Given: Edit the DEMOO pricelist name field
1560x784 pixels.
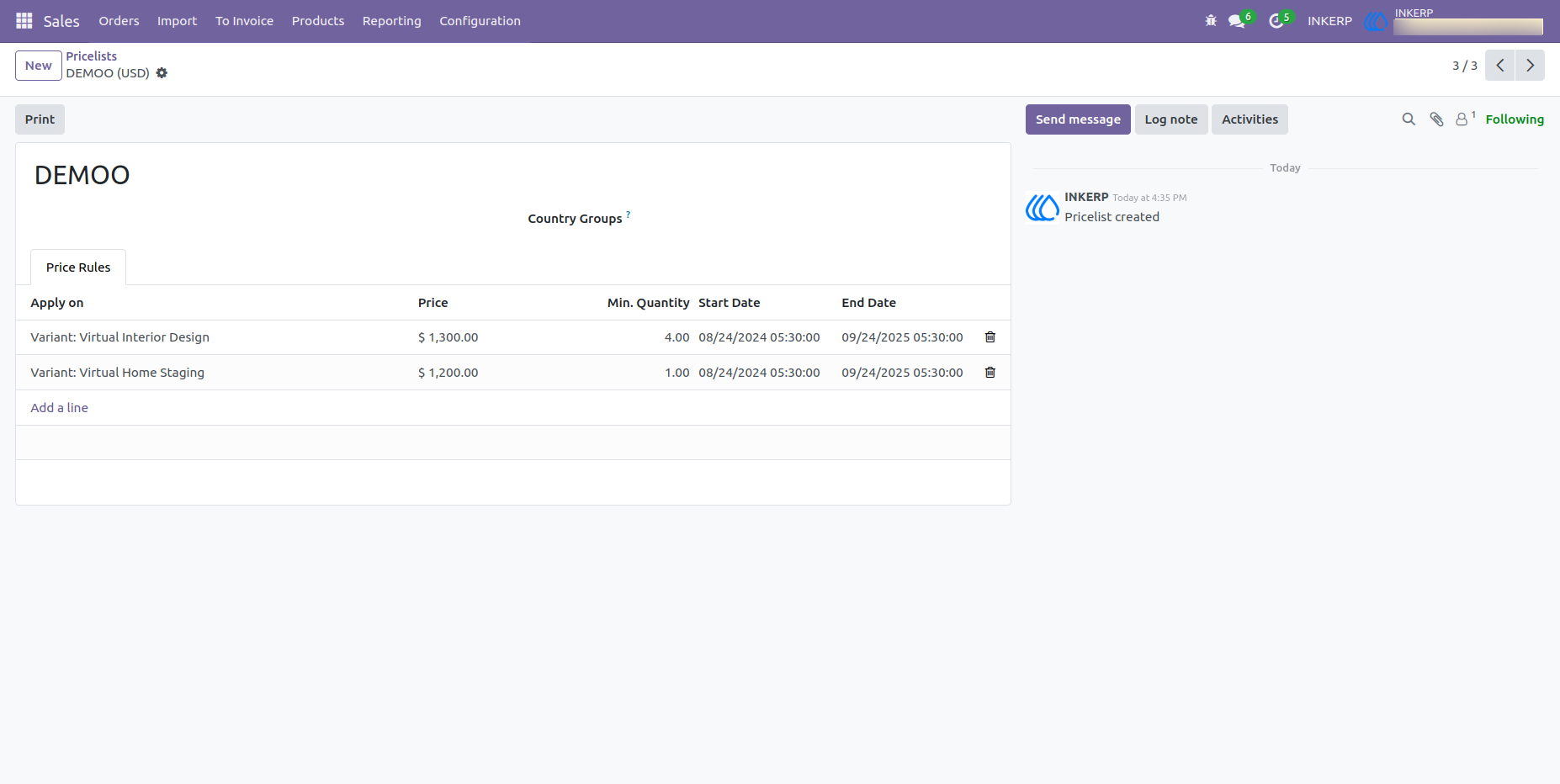Looking at the screenshot, I should pos(82,175).
